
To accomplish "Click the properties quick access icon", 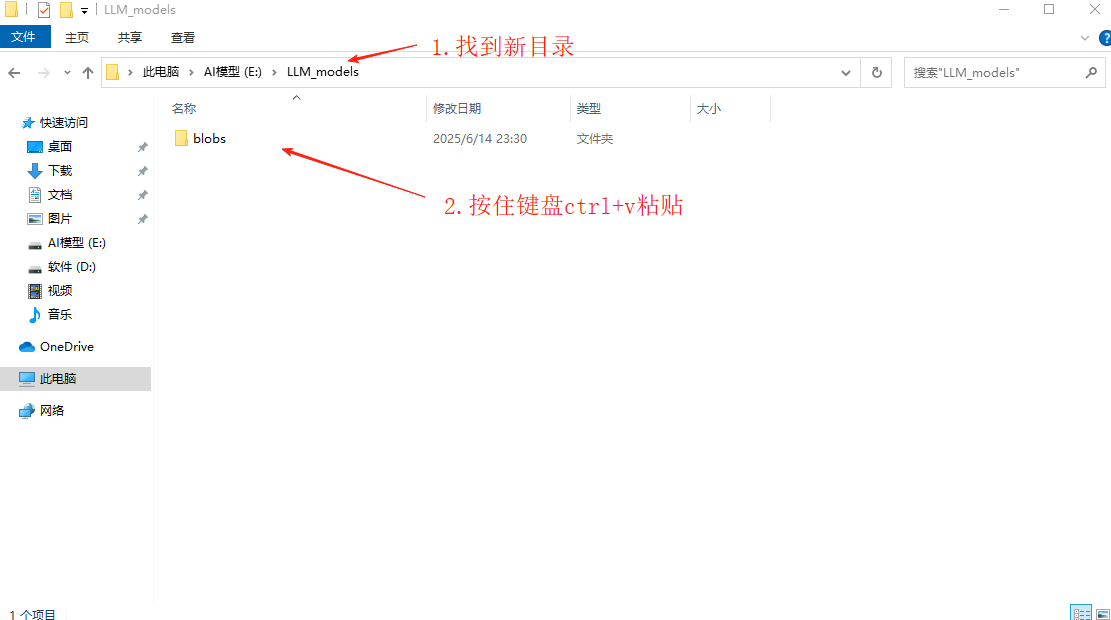I will 44,10.
